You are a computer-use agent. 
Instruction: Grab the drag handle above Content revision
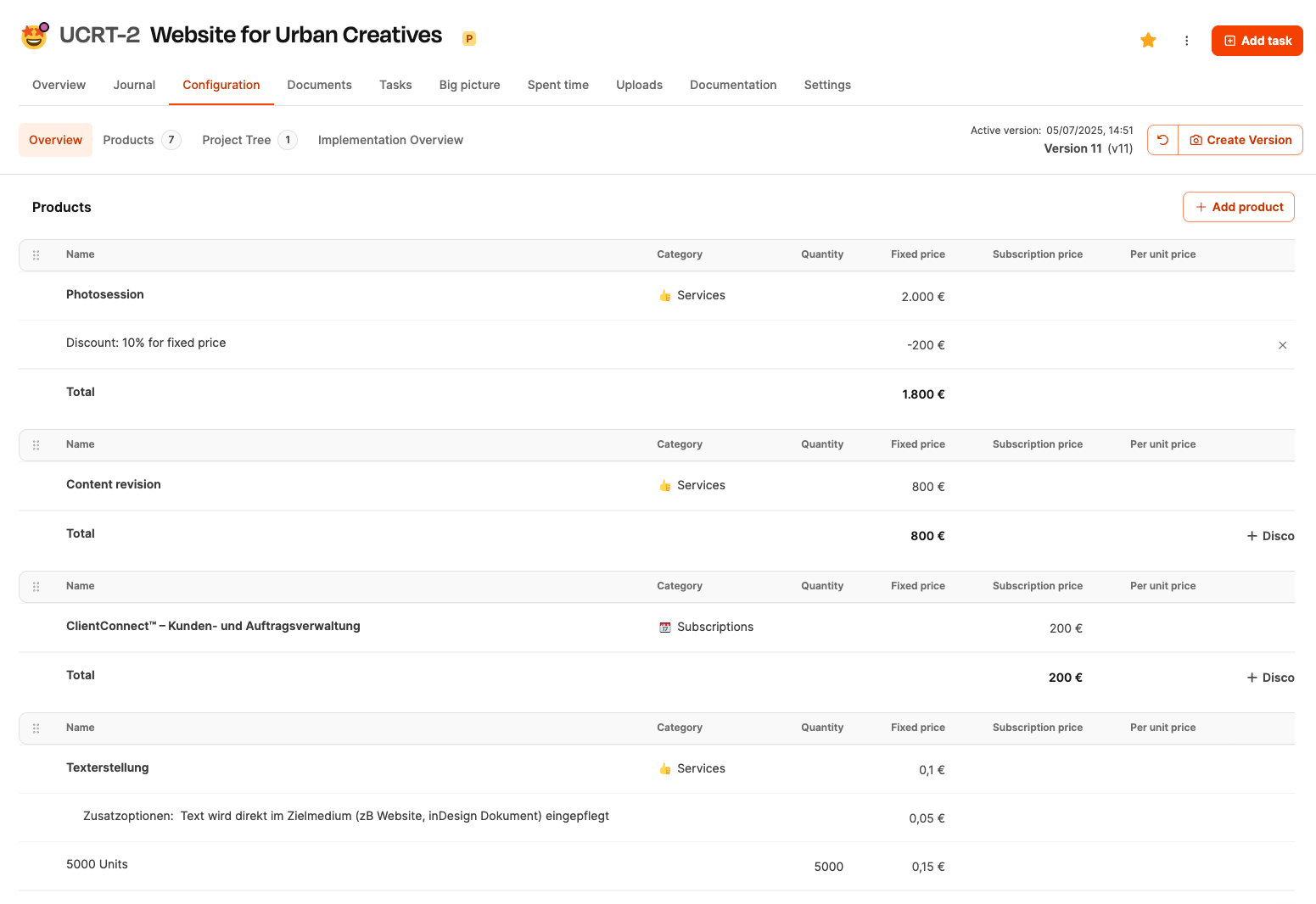(36, 445)
